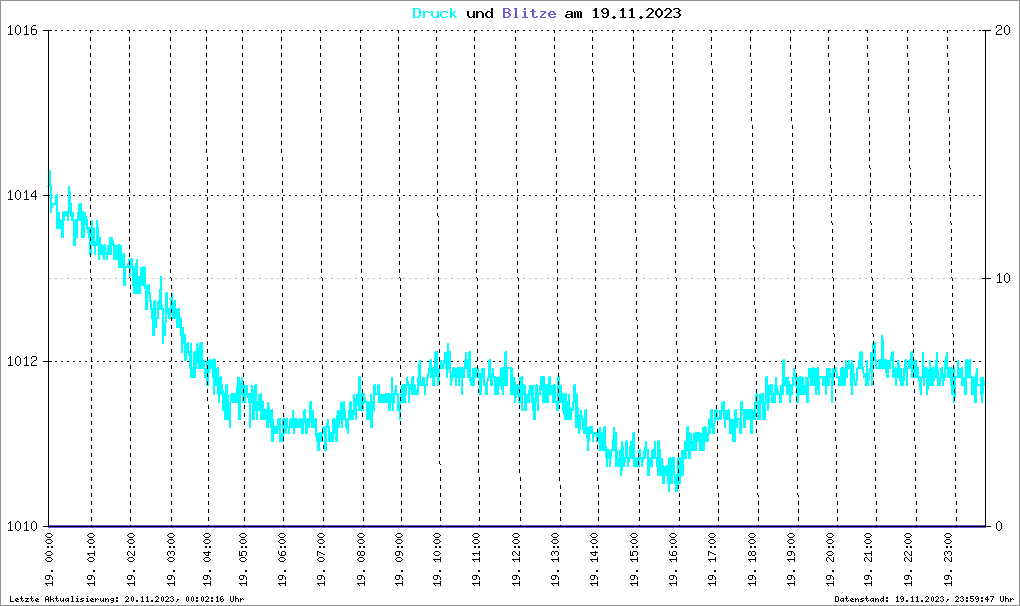1020x606 pixels.
Task: Click the '19. 11:00' time axis label
Action: pos(477,560)
